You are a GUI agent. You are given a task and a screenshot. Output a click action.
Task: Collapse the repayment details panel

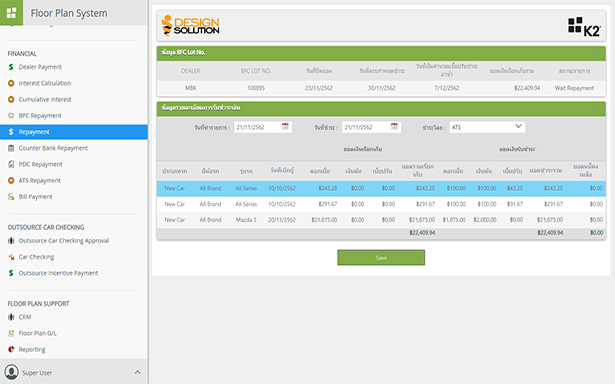tap(595, 109)
